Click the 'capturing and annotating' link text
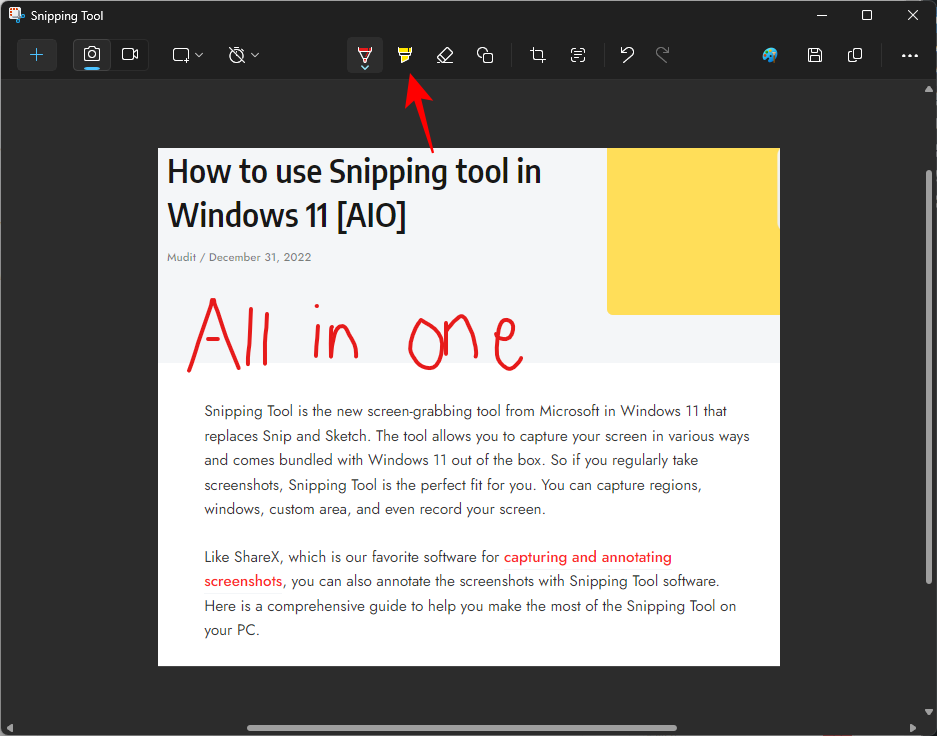 click(x=587, y=557)
